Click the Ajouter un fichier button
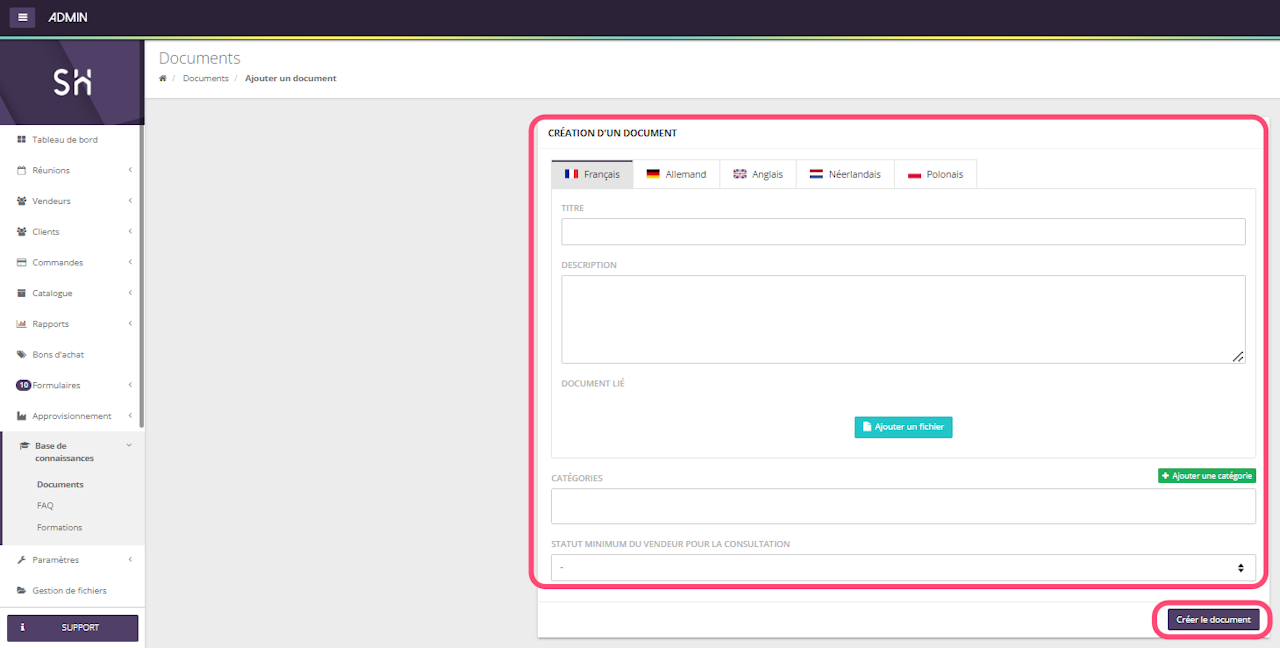1280x648 pixels. 903,427
